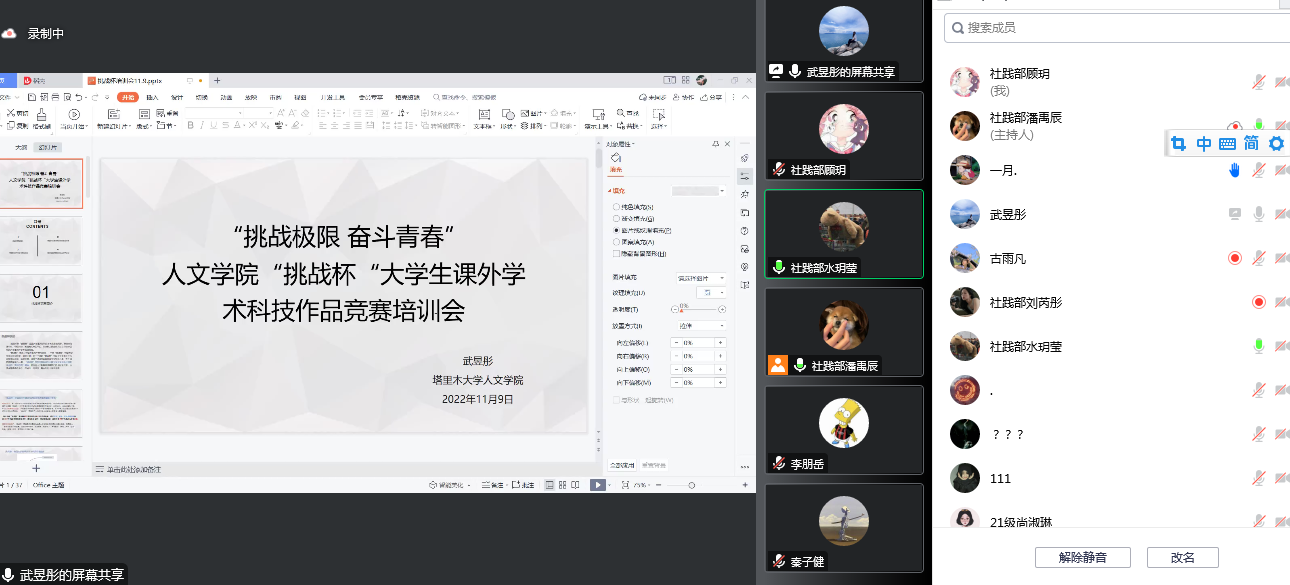1290x585 pixels.
Task: Click the green microphone icon beside 社践部水玥莹
Action: (1259, 346)
